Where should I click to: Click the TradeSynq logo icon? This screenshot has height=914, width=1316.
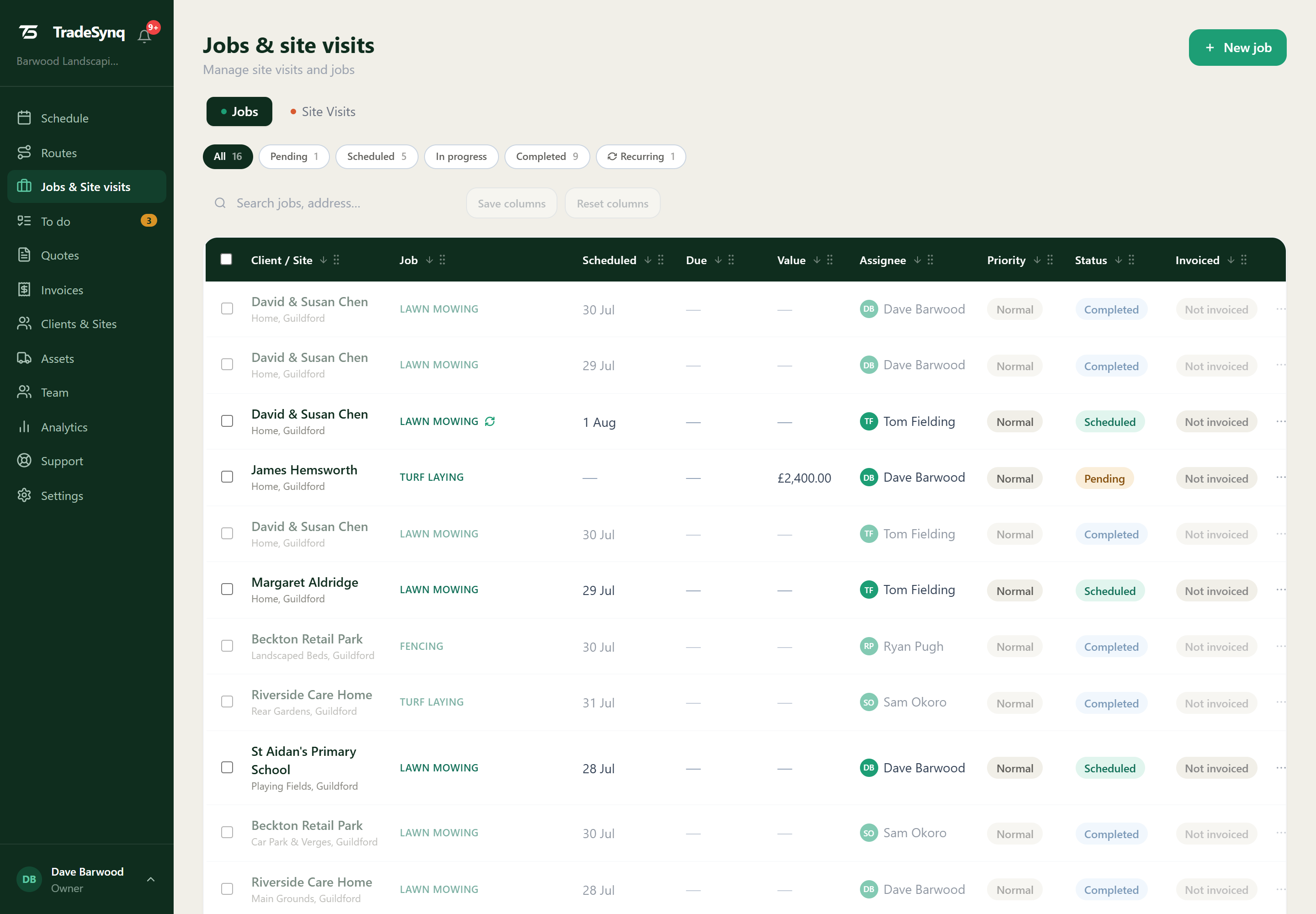click(x=28, y=32)
